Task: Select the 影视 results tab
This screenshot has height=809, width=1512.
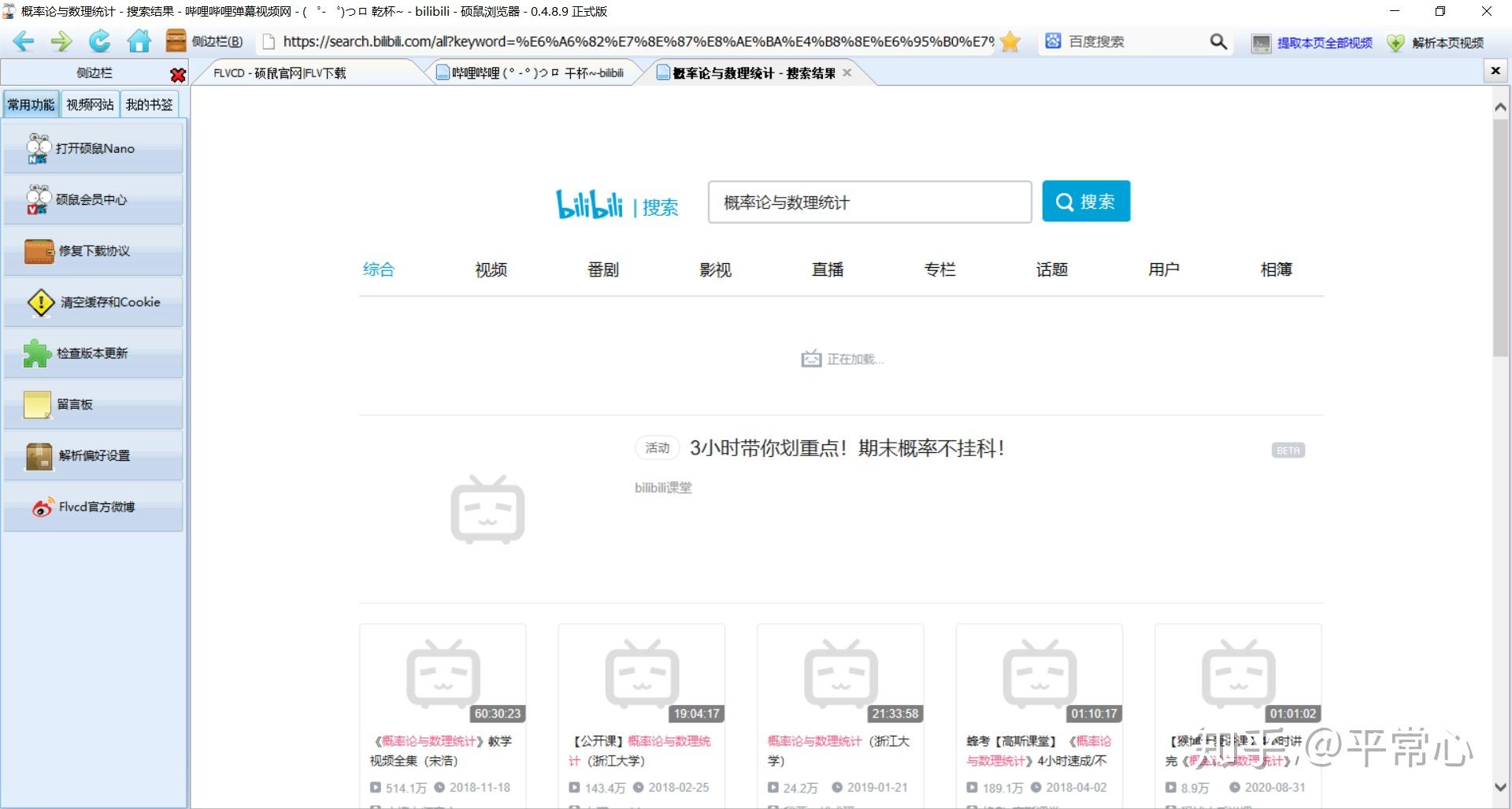Action: [x=716, y=269]
